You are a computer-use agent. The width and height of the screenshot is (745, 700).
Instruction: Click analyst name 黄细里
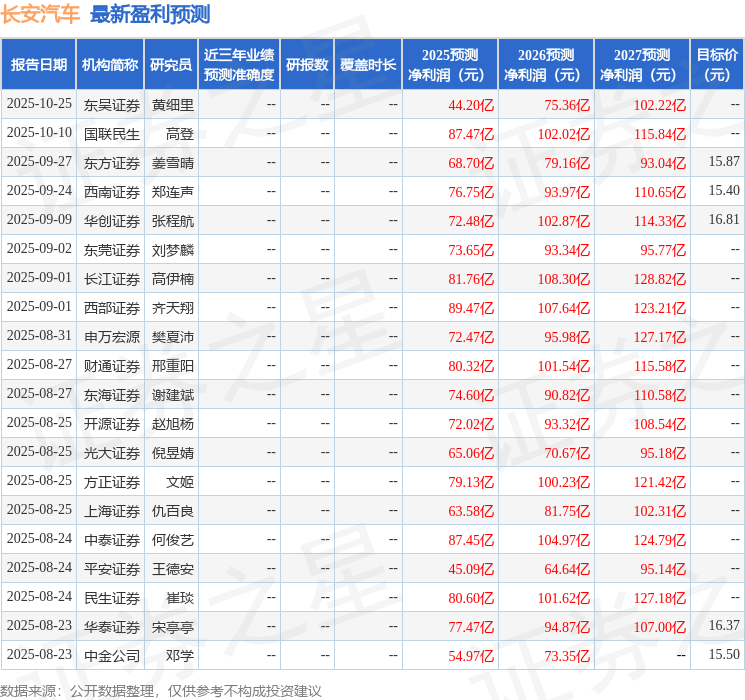[173, 105]
